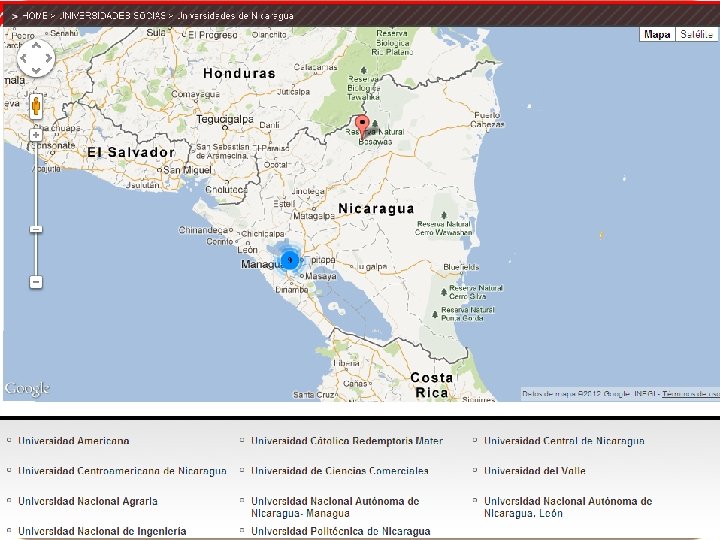This screenshot has height=540, width=720.
Task: Click the Juticalpa city label
Action: click(293, 92)
